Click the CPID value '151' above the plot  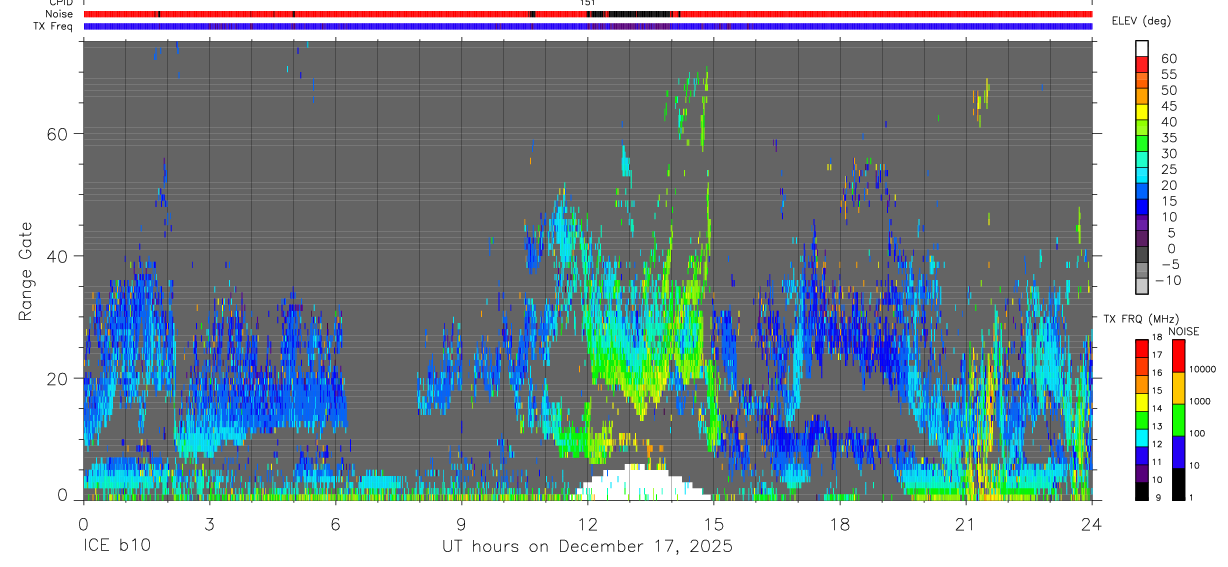[x=587, y=3]
